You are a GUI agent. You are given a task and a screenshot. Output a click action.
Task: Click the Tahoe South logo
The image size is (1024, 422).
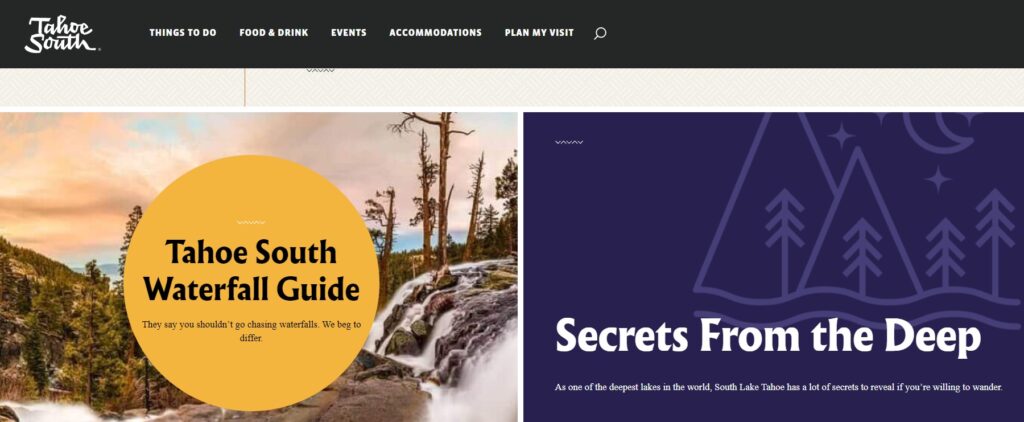[61, 34]
